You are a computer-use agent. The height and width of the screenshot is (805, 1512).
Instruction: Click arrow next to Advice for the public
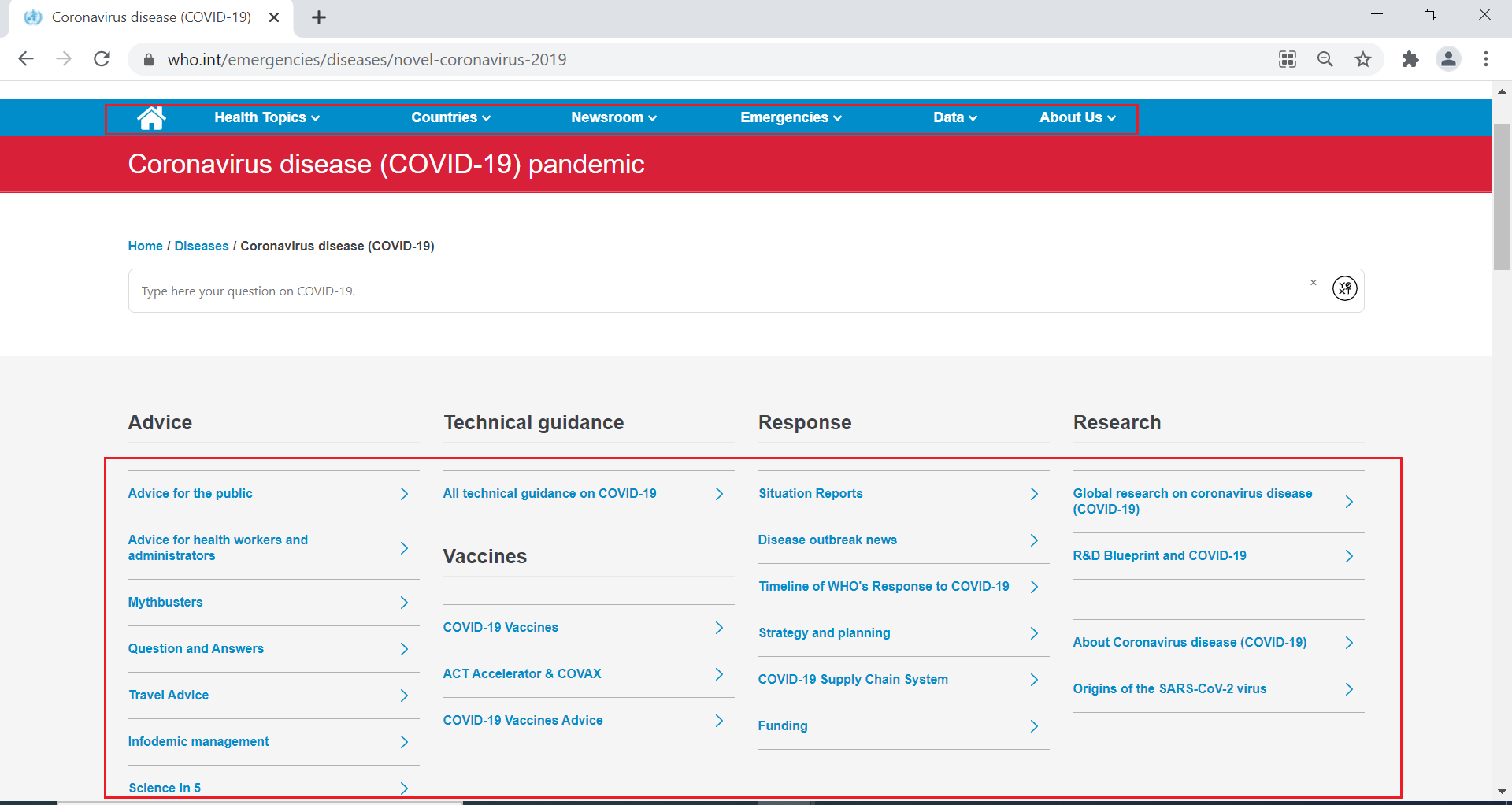[x=404, y=494]
